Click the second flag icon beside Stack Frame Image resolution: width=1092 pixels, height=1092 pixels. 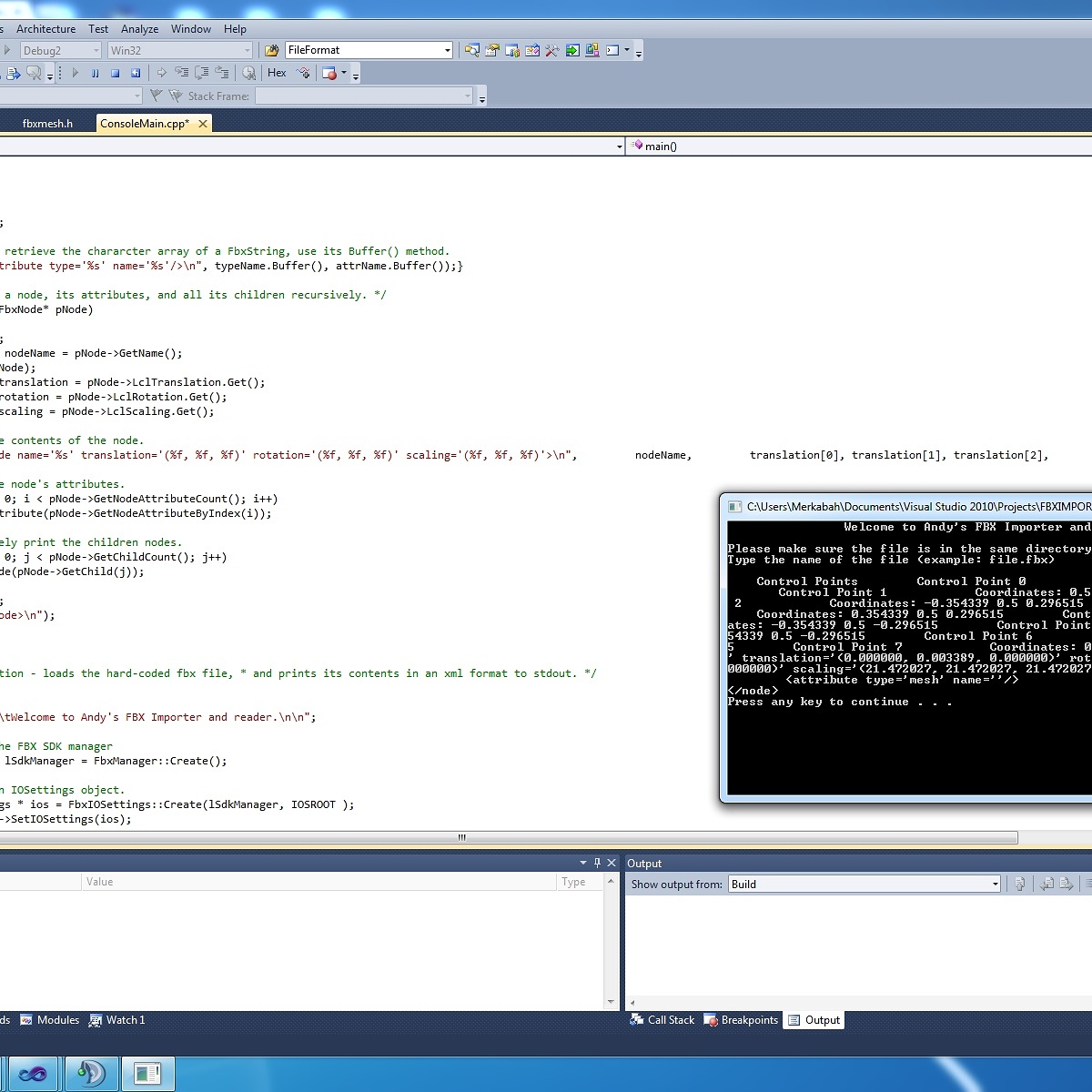(x=174, y=96)
